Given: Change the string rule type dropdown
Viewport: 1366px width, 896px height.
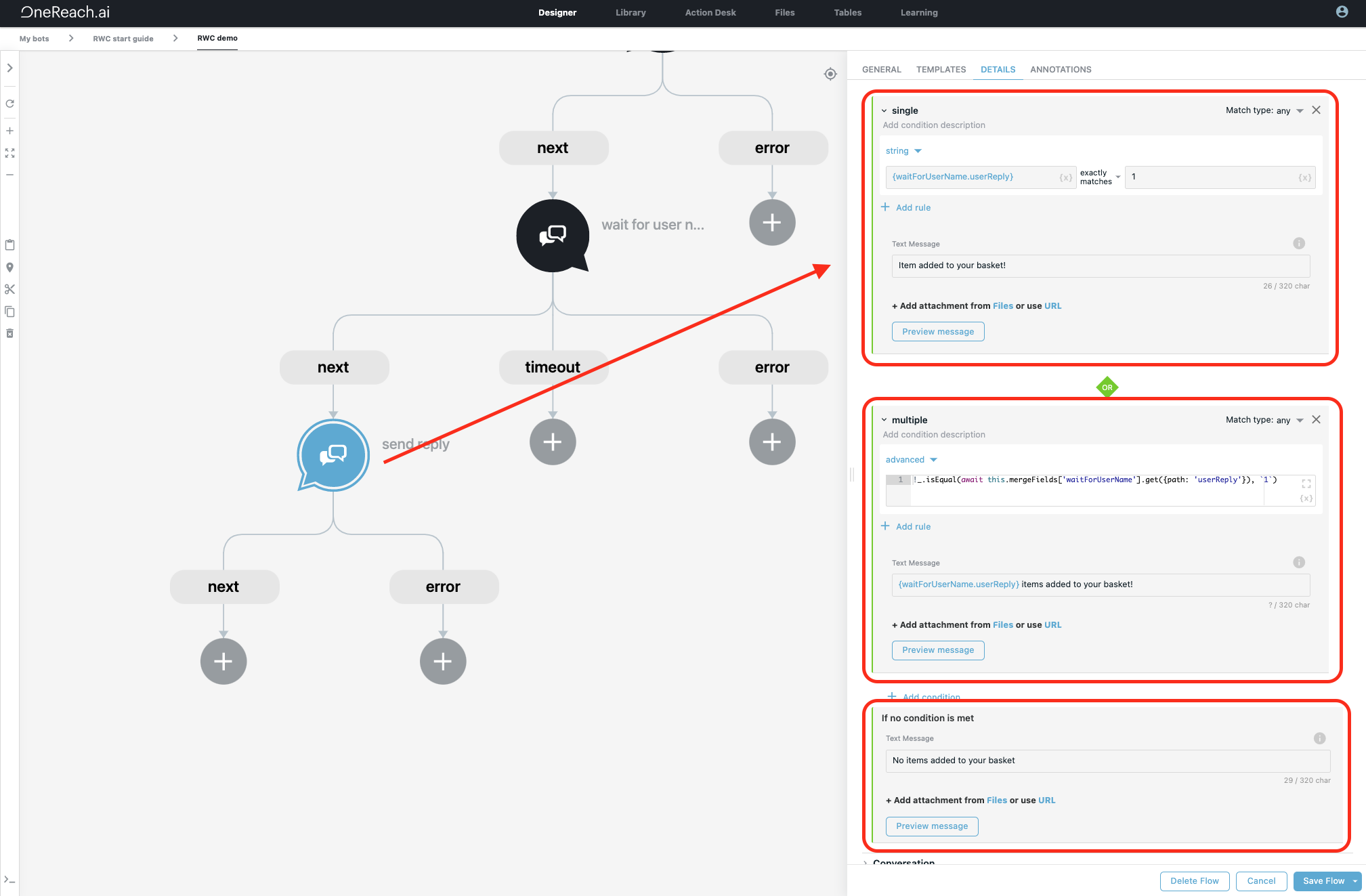Looking at the screenshot, I should tap(903, 151).
